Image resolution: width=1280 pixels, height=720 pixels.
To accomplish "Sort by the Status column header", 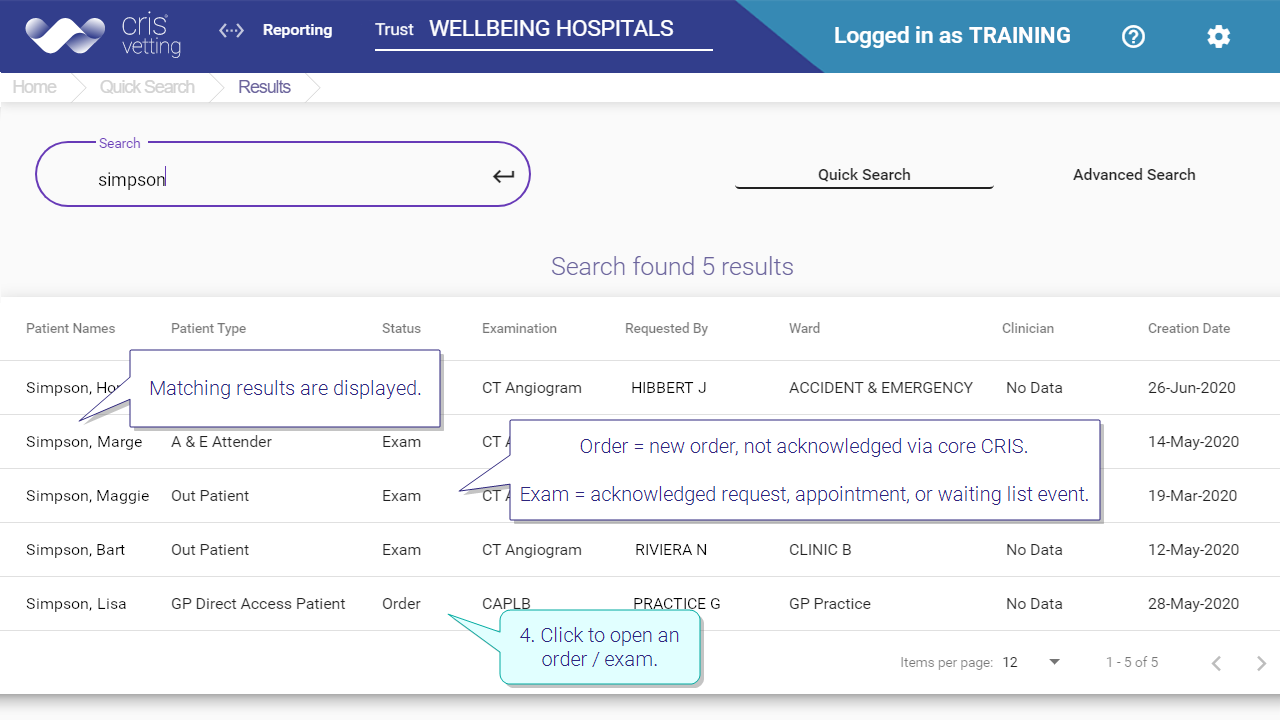I will coord(401,328).
